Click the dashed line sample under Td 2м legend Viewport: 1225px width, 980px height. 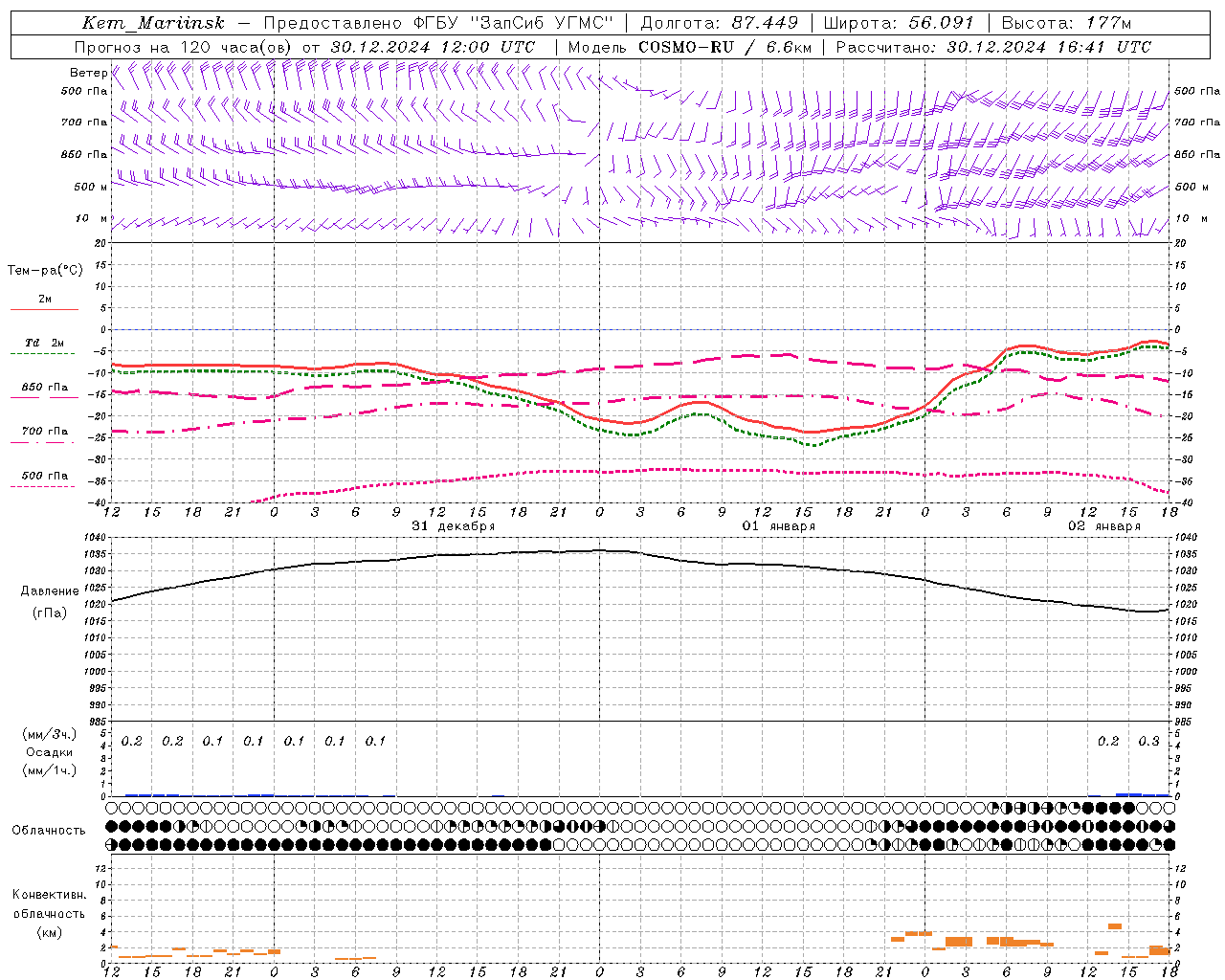pyautogui.click(x=42, y=354)
